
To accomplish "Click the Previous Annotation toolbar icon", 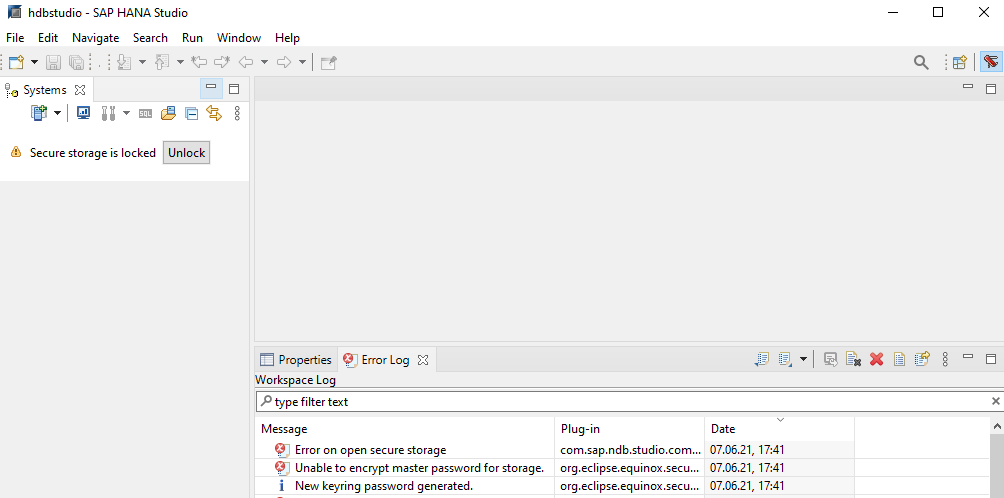I will point(162,62).
